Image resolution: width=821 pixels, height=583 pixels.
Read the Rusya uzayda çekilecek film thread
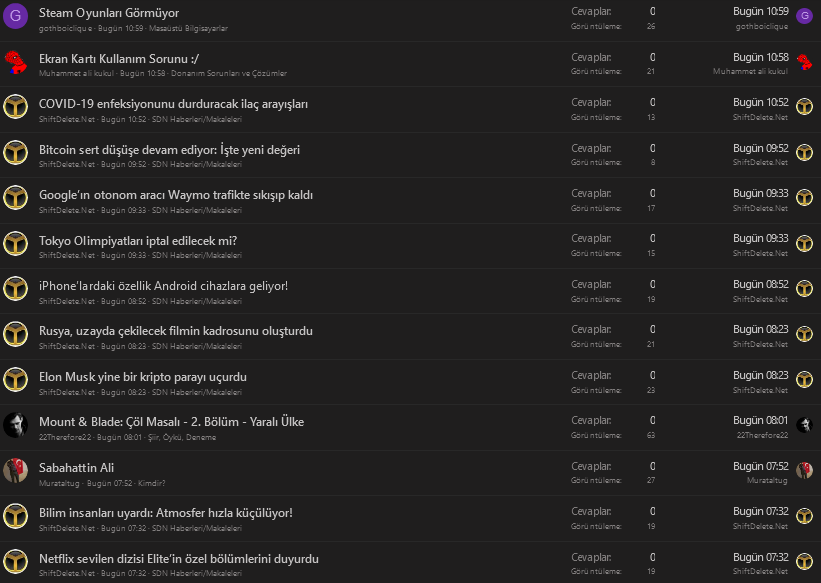coord(175,331)
